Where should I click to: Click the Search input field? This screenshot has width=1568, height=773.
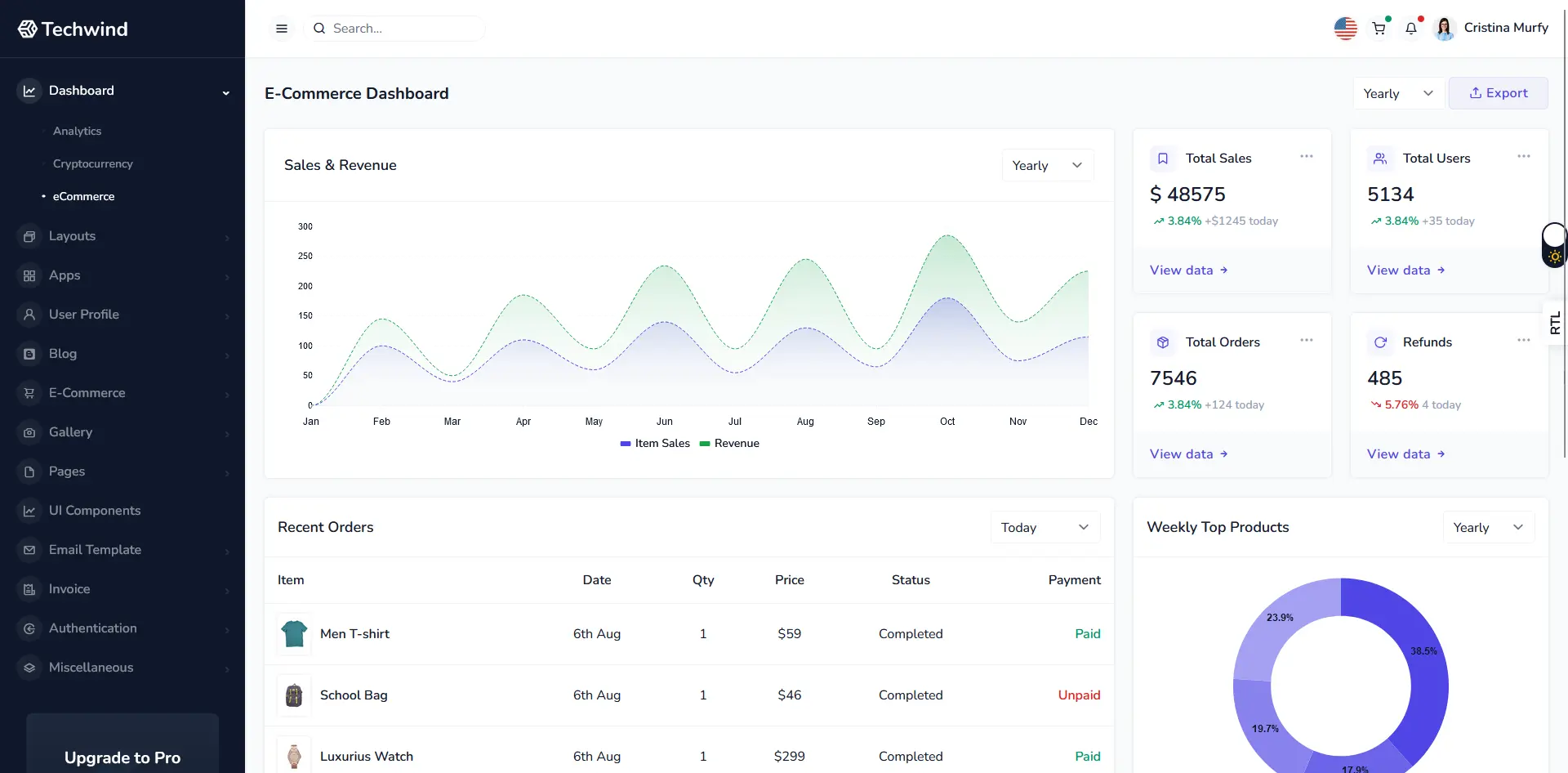coord(394,29)
